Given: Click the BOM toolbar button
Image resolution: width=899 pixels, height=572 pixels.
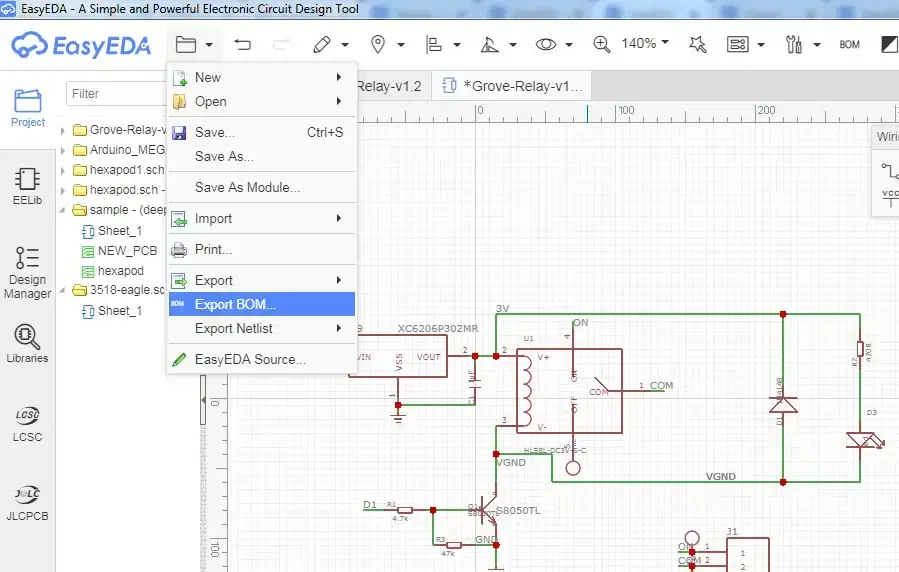Looking at the screenshot, I should (x=849, y=45).
